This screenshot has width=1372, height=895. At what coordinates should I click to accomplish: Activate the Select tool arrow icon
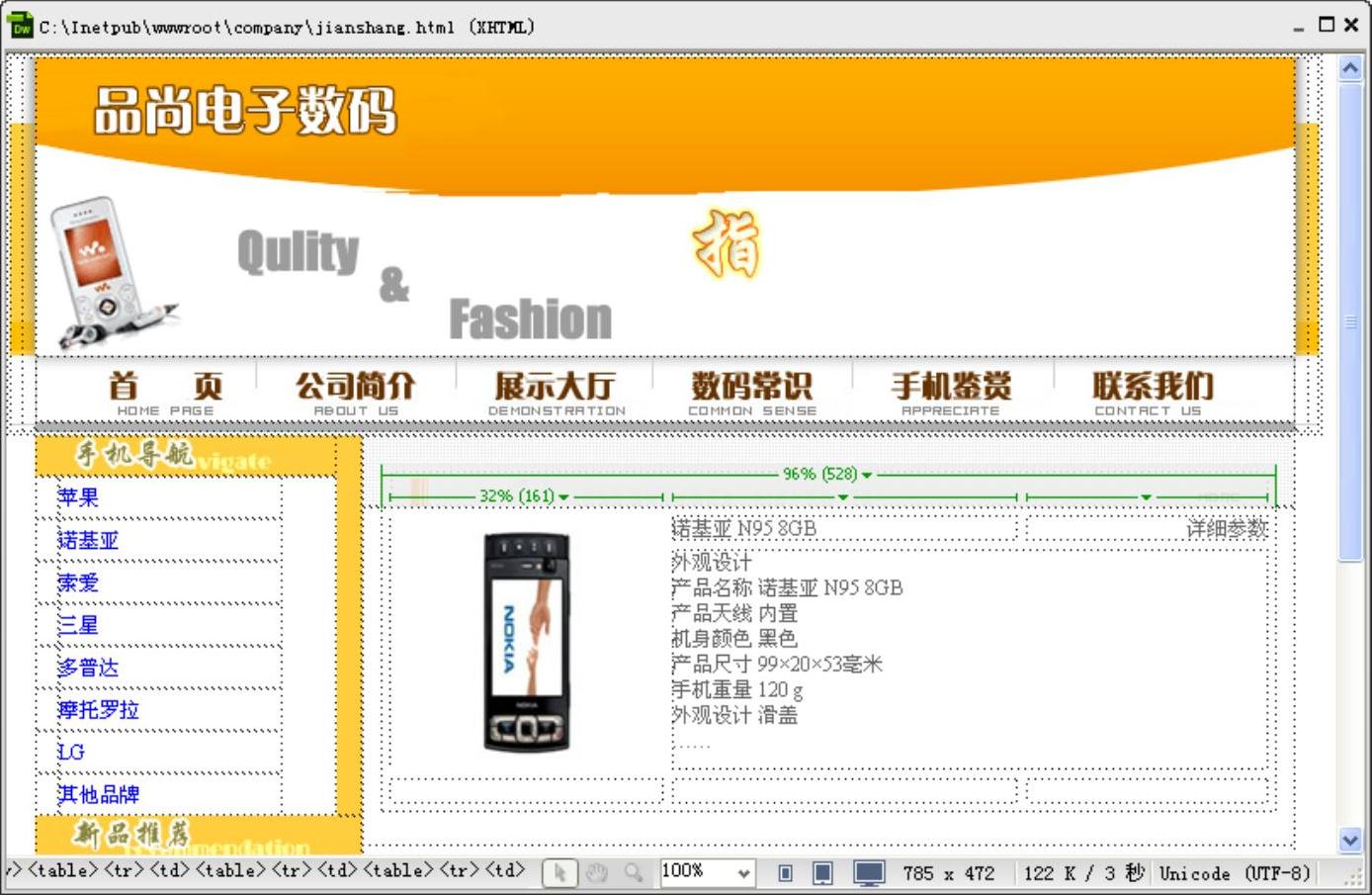click(559, 872)
